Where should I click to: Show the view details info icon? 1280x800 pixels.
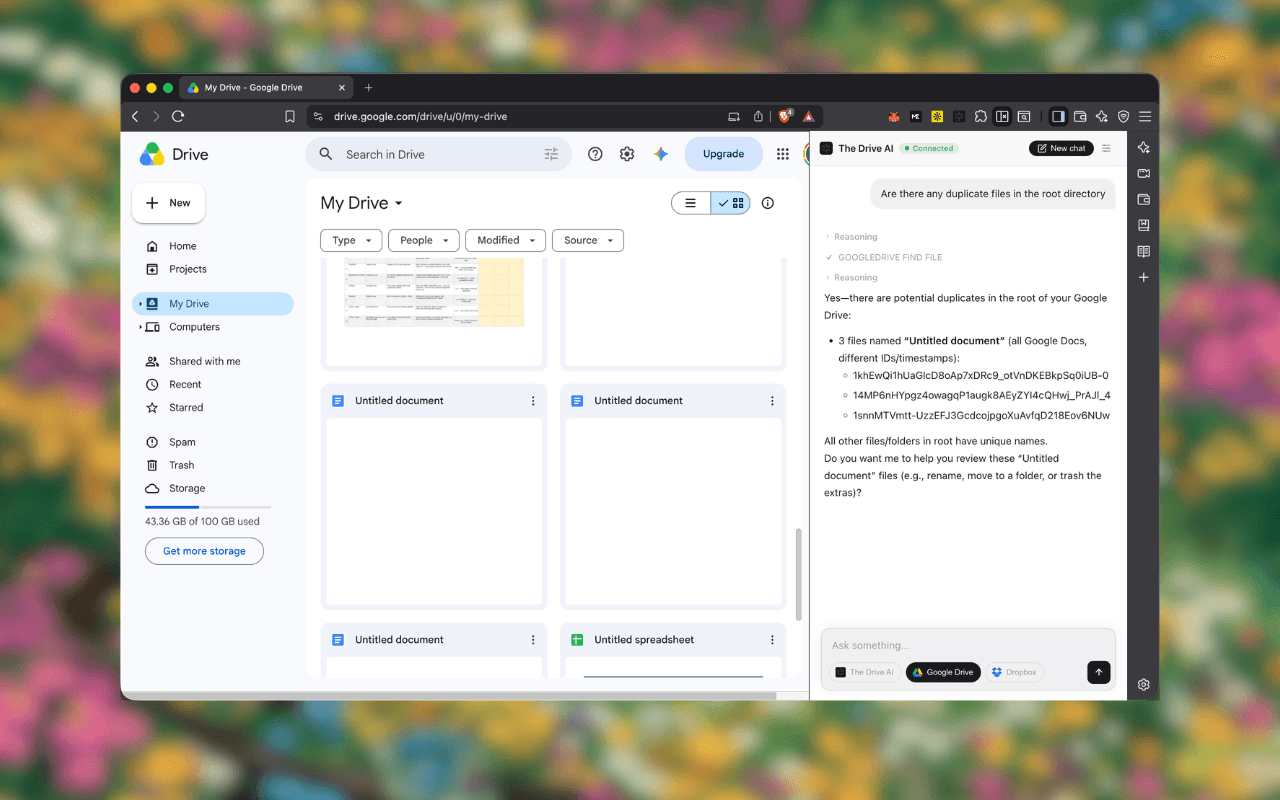pos(768,203)
